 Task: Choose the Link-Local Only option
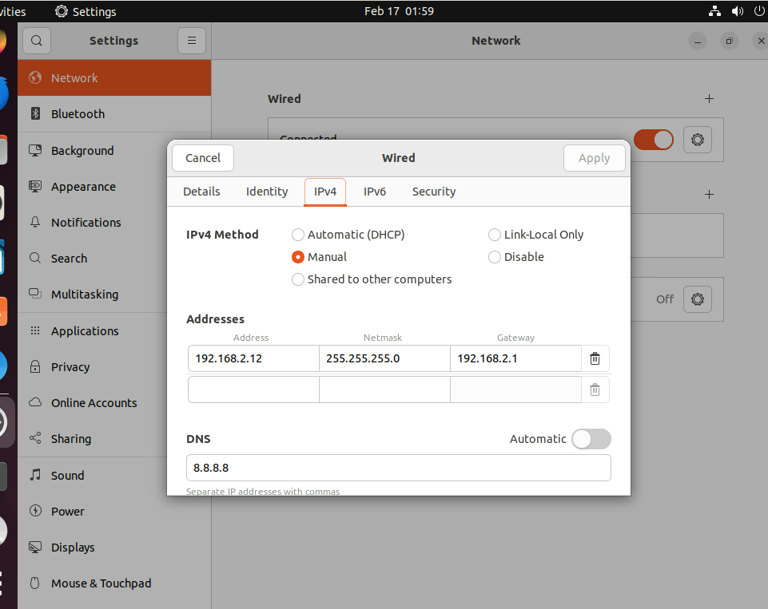(x=494, y=235)
